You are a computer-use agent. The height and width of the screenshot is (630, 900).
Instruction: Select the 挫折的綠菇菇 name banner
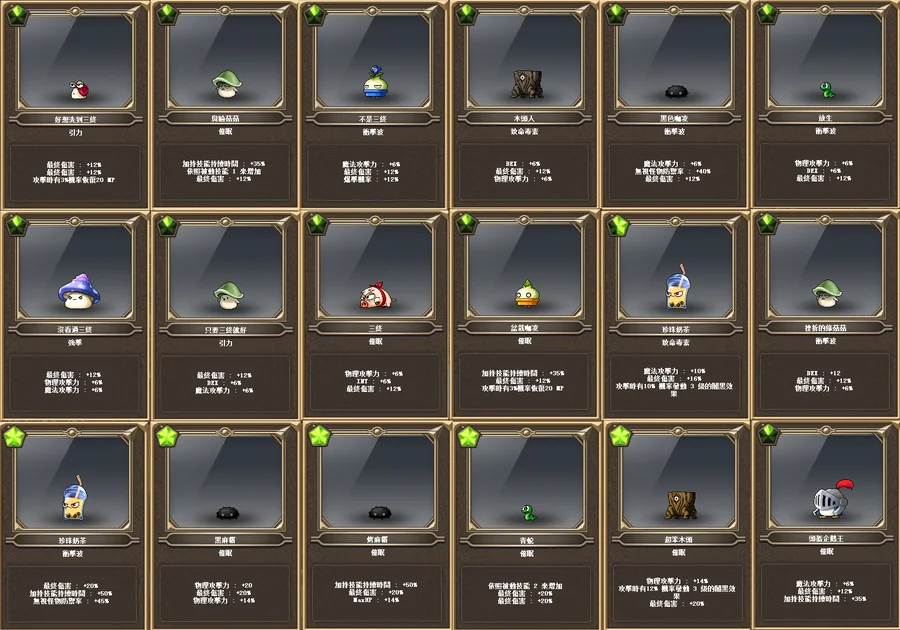pyautogui.click(x=825, y=328)
